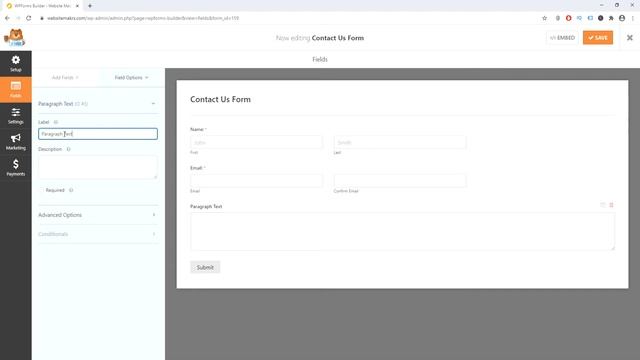Open the Payments dollar section
640x360 pixels.
tap(16, 168)
